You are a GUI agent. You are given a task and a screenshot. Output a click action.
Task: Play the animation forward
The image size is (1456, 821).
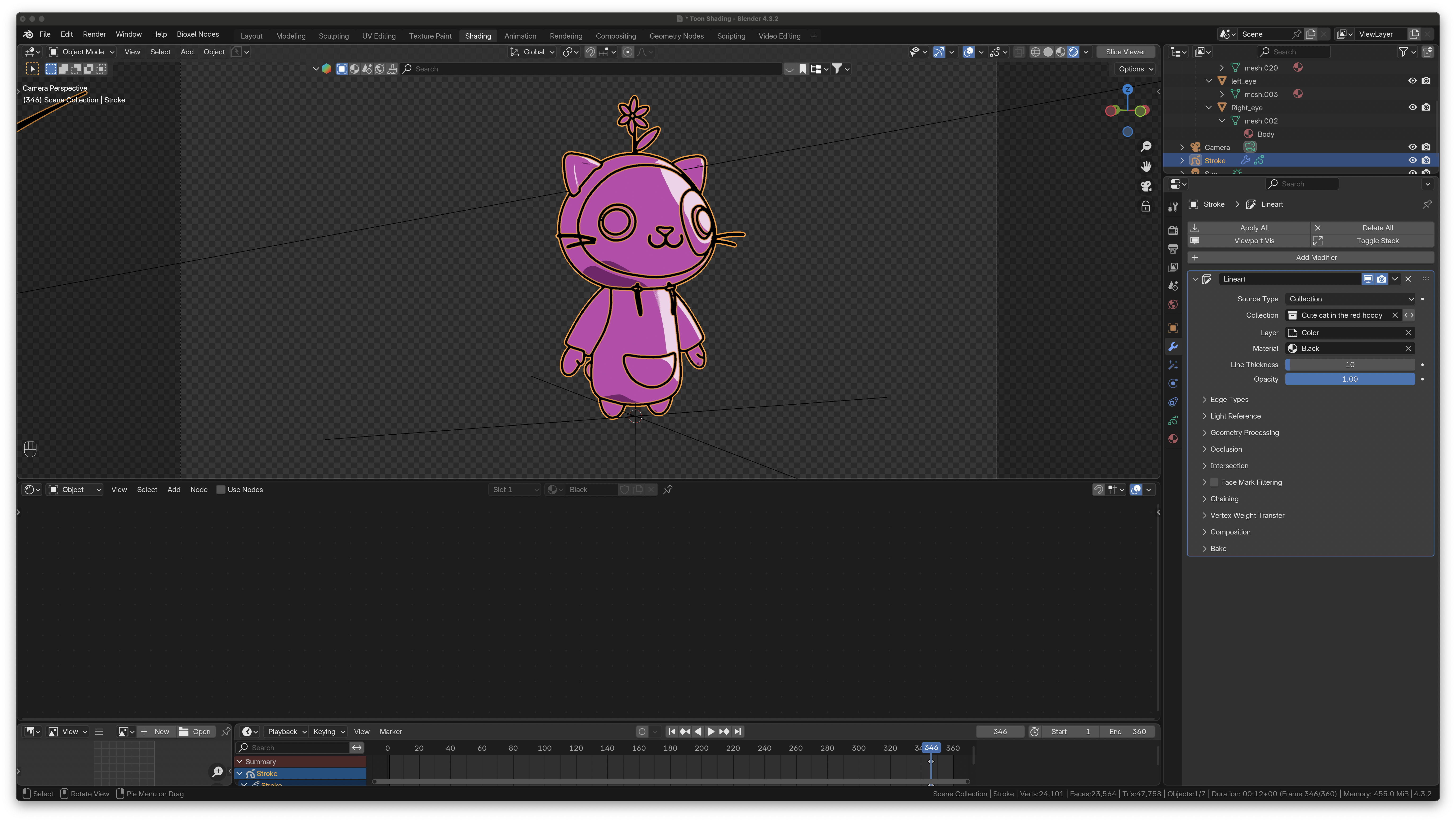click(711, 732)
